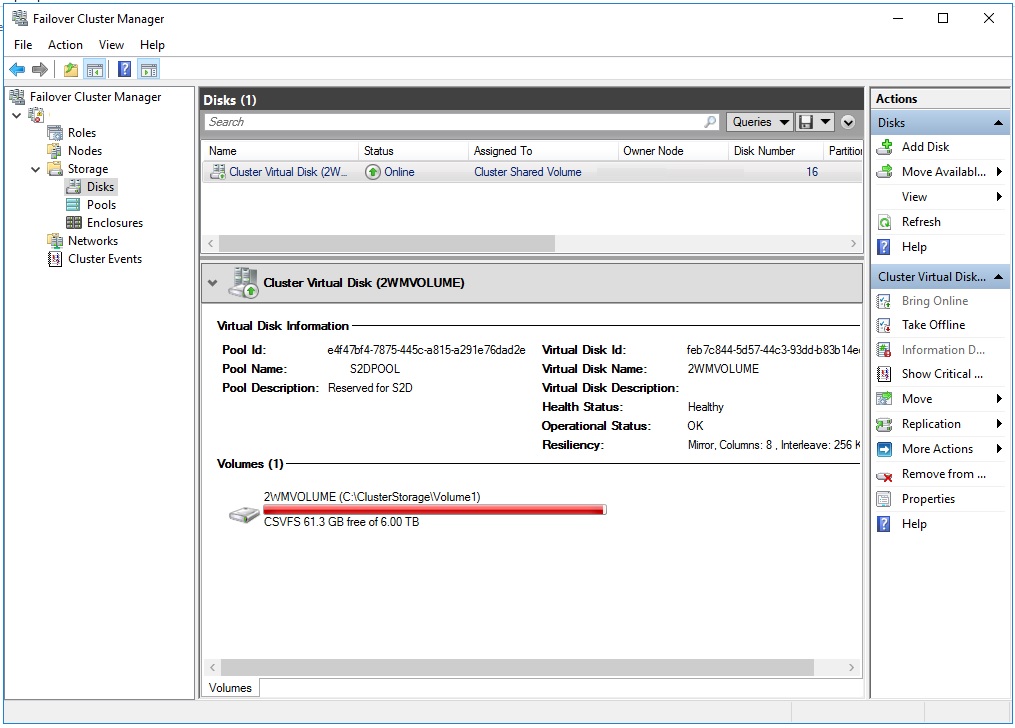Open the Action menu

click(65, 45)
